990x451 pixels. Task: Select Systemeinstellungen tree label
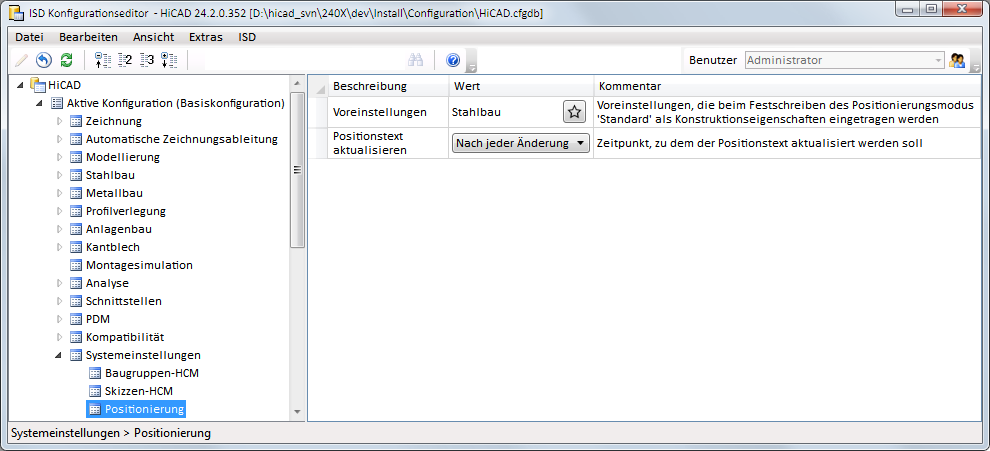coord(143,355)
